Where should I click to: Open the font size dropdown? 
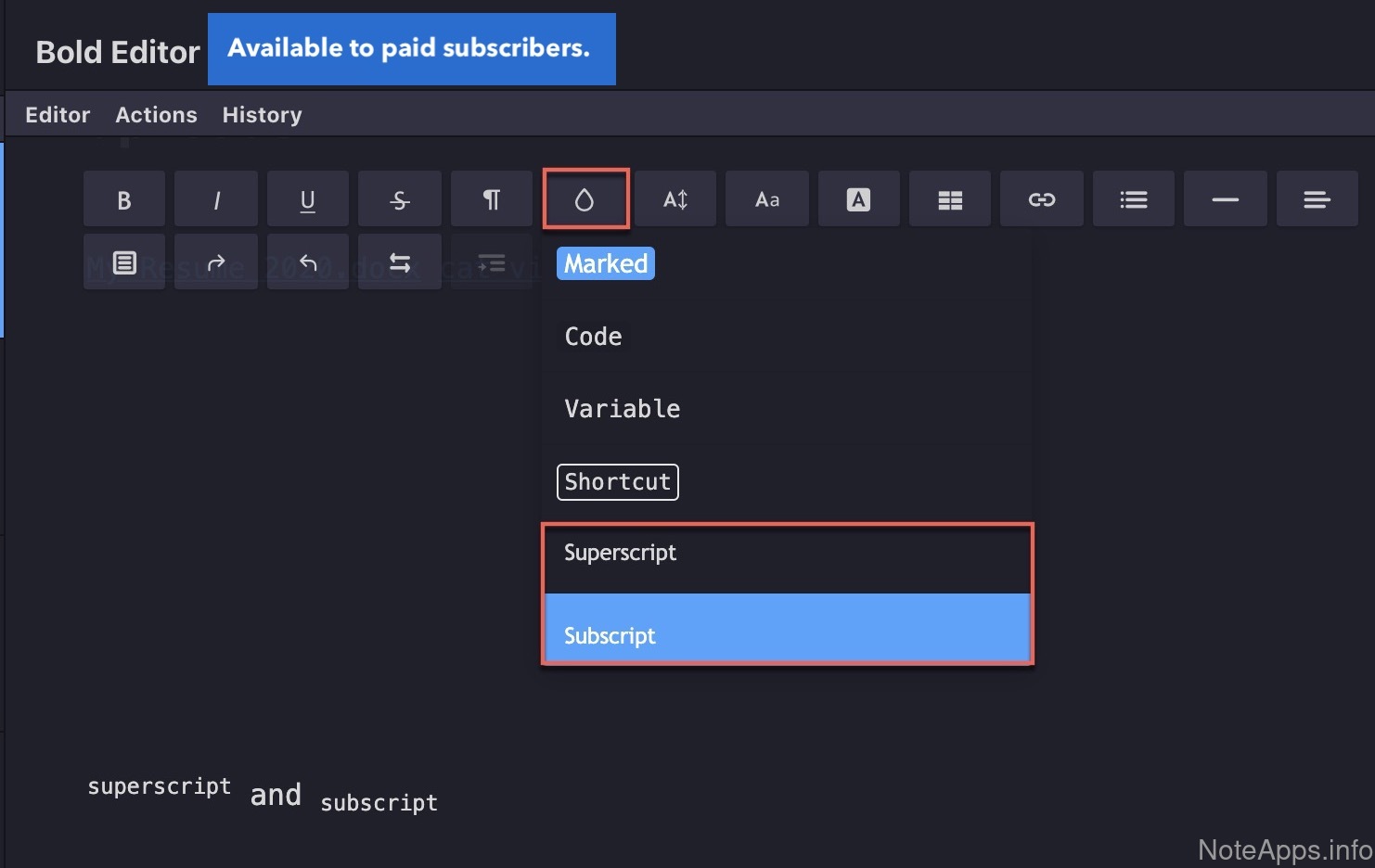tap(675, 199)
